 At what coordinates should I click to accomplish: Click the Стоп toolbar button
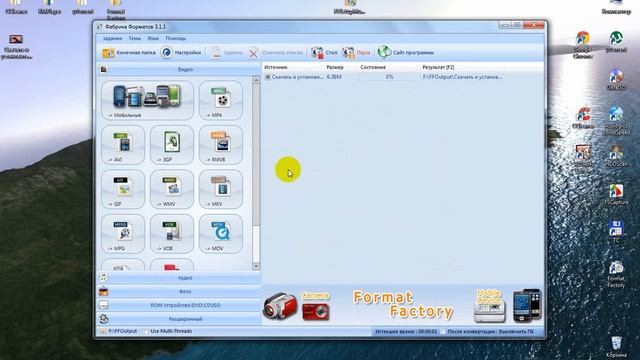[x=324, y=53]
